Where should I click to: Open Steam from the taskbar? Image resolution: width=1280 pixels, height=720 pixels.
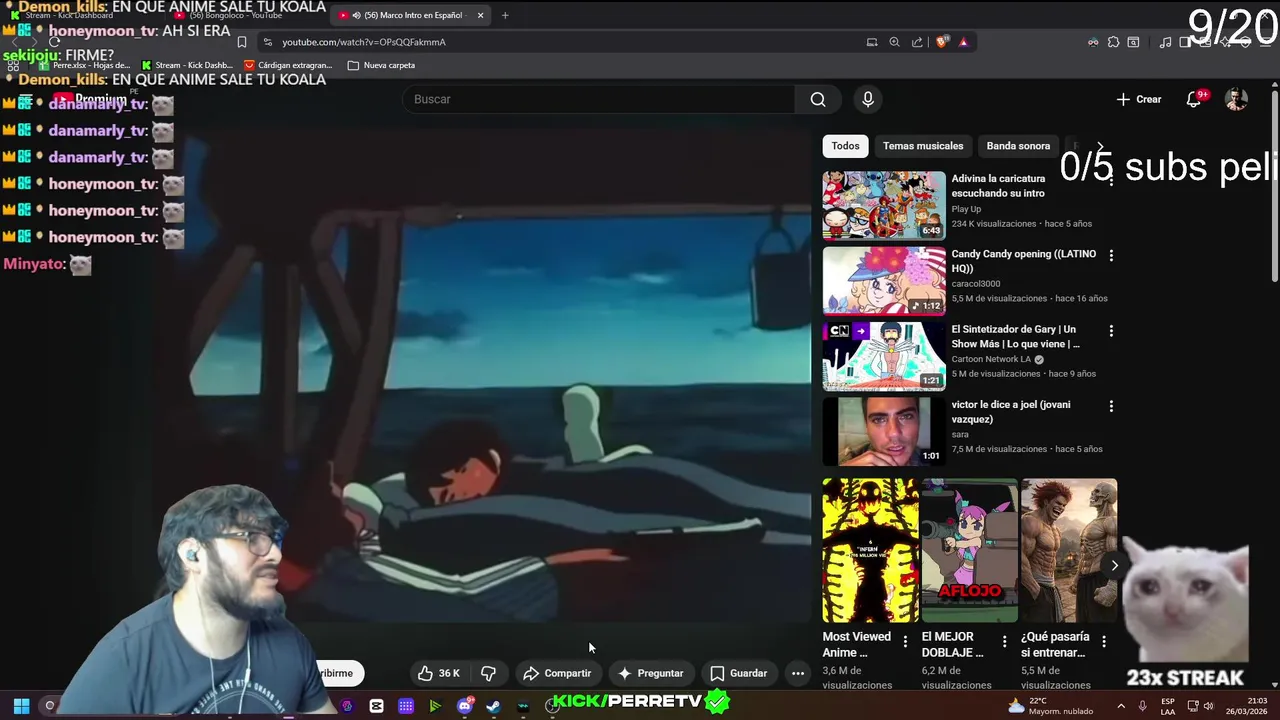pos(493,706)
